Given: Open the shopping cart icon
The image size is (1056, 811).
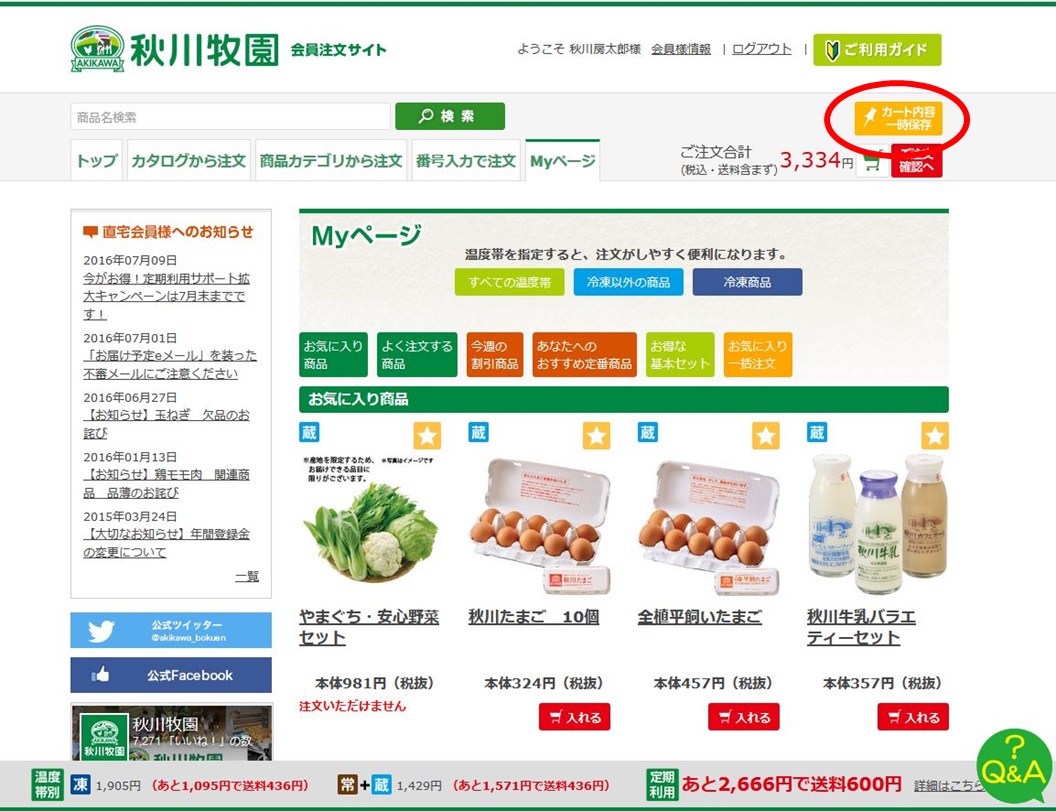Looking at the screenshot, I should click(x=873, y=163).
